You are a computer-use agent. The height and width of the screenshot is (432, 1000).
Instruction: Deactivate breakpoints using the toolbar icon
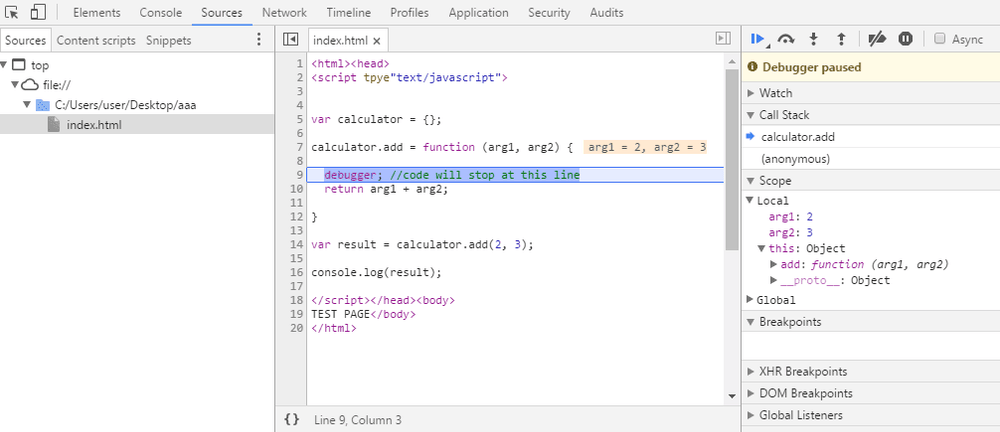point(877,40)
